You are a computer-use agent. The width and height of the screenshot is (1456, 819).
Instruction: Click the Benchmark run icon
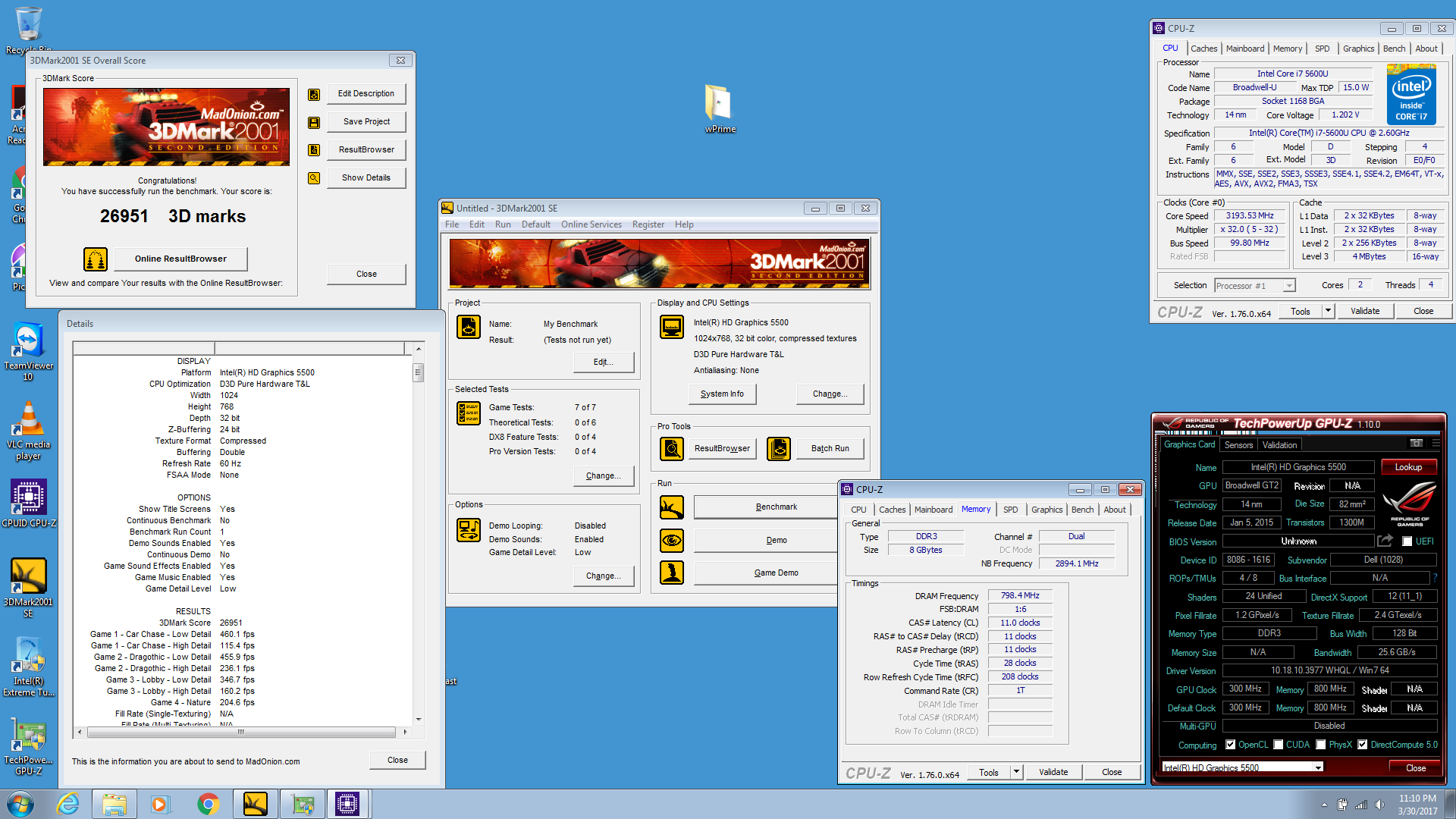[x=672, y=507]
